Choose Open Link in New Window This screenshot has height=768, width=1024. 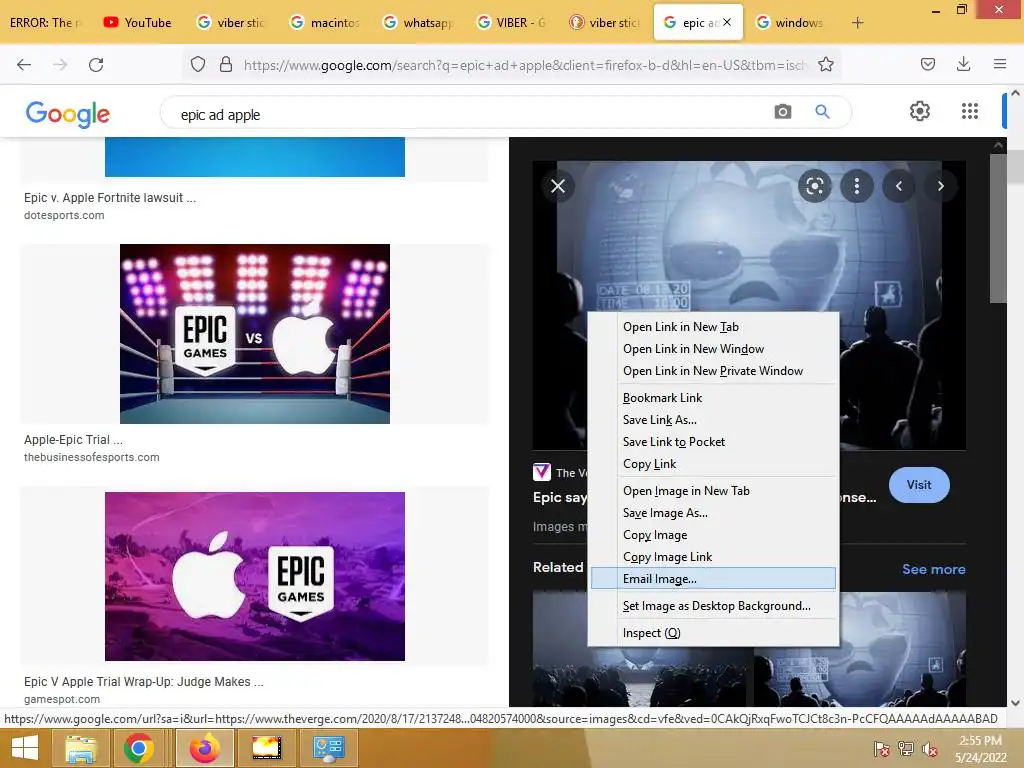[713, 349]
